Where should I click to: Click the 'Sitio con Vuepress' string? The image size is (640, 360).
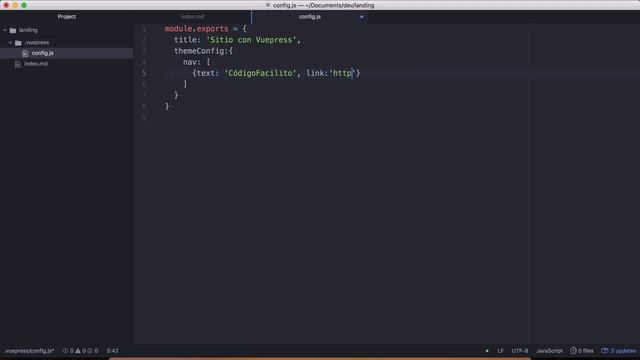click(x=251, y=40)
